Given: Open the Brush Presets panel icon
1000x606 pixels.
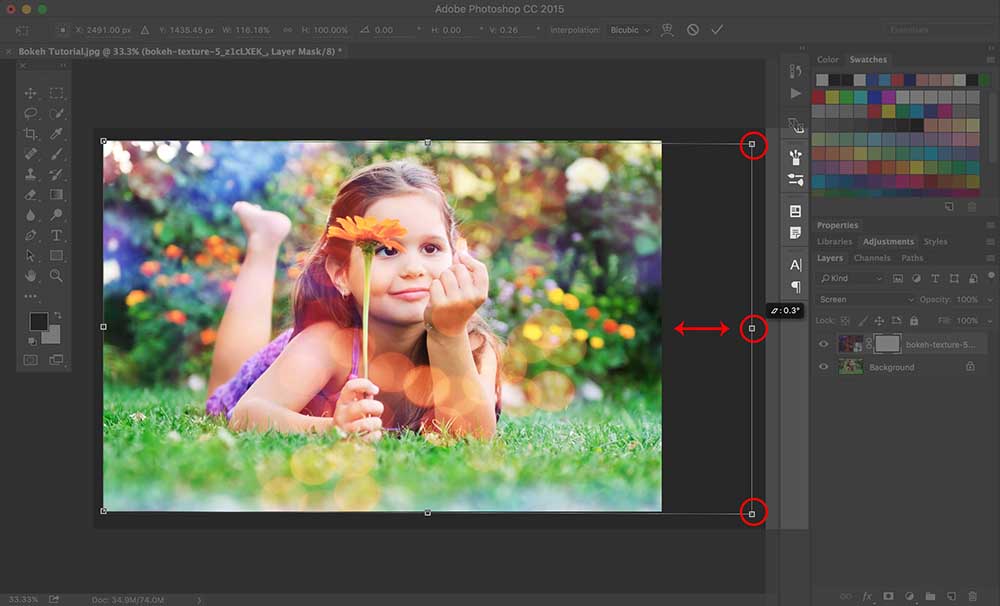Looking at the screenshot, I should point(795,180).
